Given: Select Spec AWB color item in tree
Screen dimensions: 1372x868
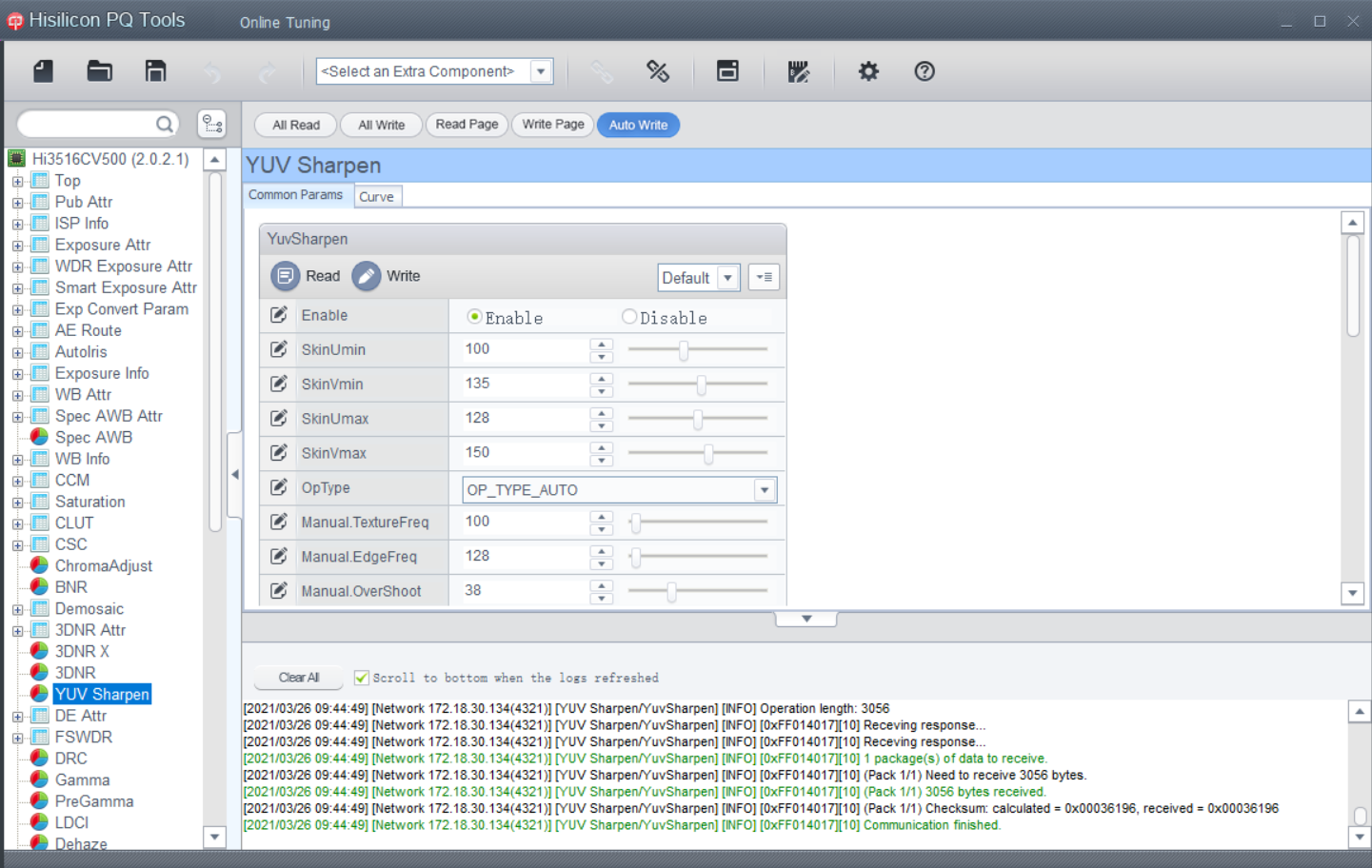Looking at the screenshot, I should [93, 438].
